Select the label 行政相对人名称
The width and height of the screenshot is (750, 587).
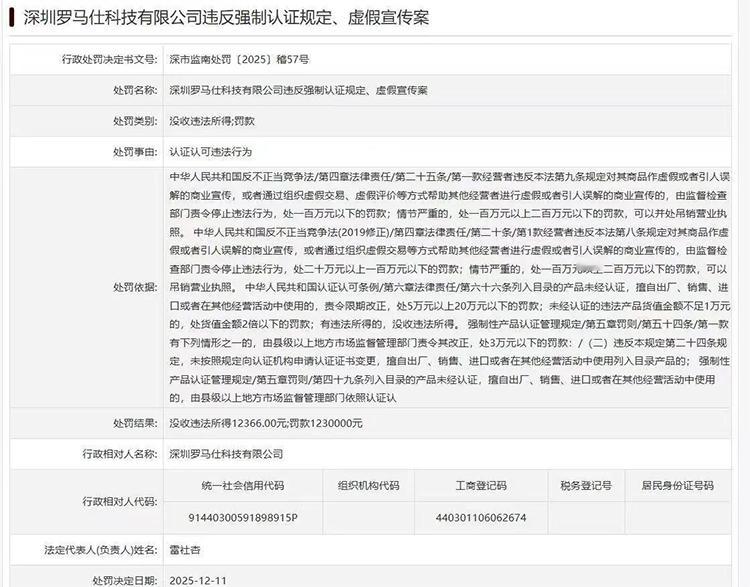(x=120, y=454)
